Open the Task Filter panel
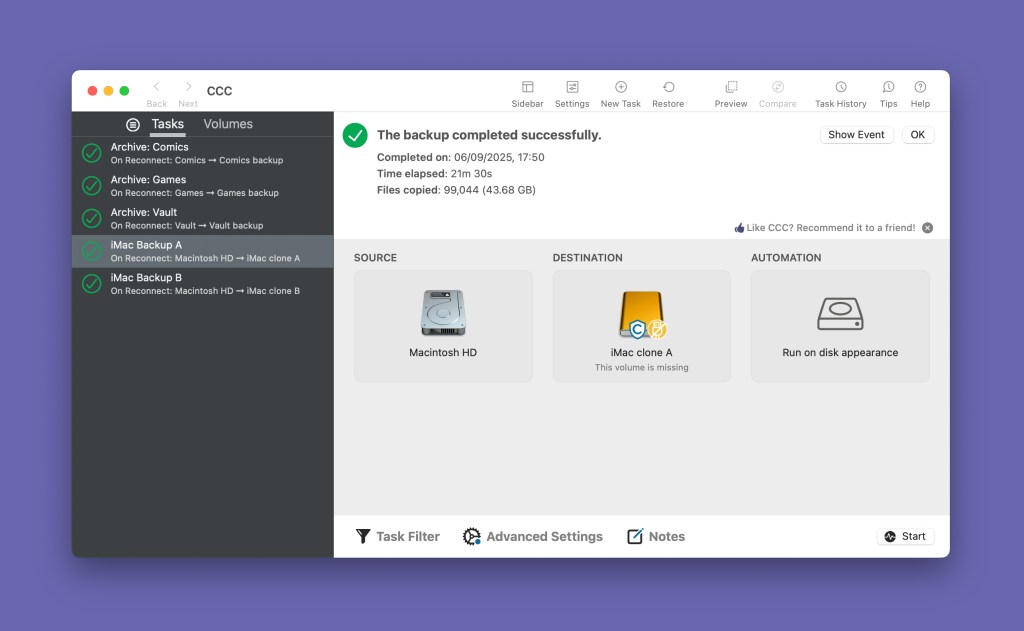1024x631 pixels. [x=397, y=536]
